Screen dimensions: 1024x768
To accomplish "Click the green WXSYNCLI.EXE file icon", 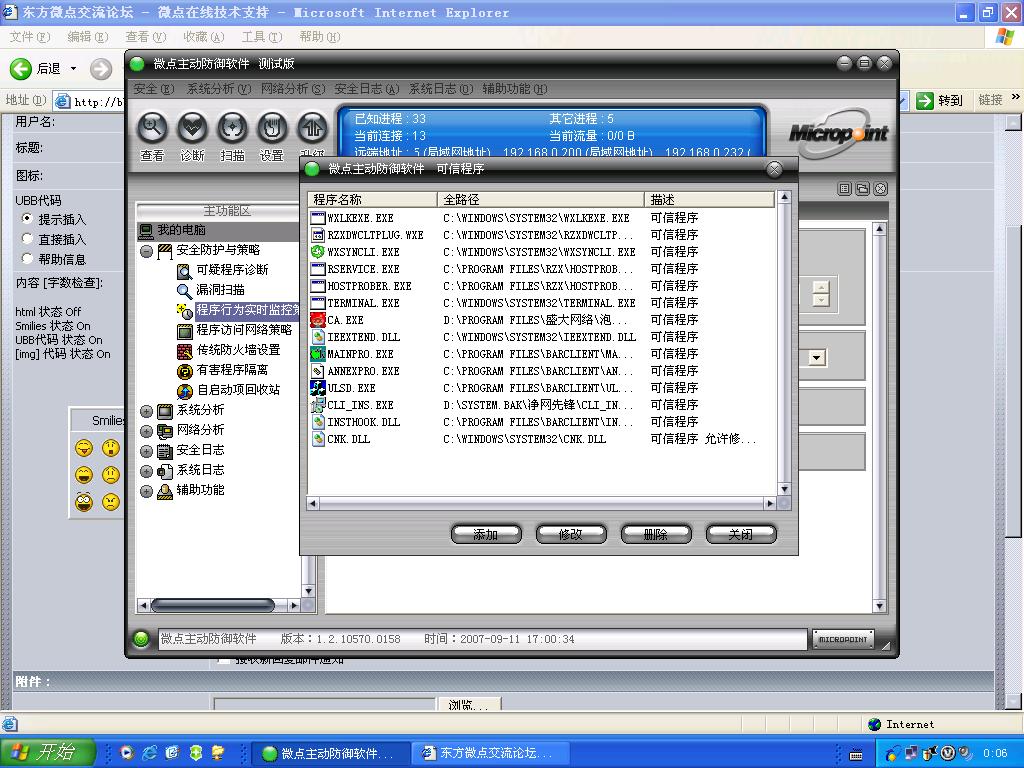I will 318,251.
